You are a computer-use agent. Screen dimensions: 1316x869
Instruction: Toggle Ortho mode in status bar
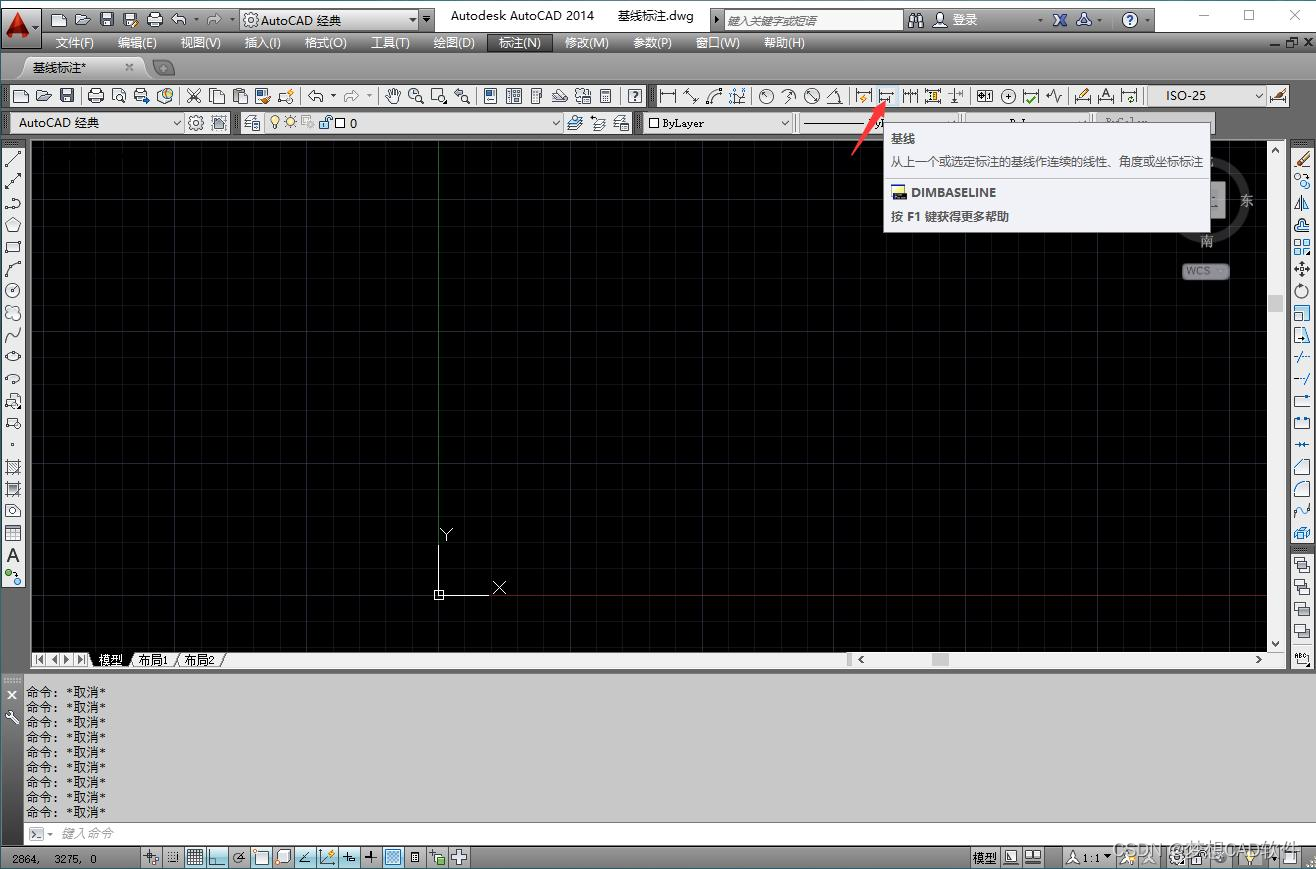tap(217, 857)
